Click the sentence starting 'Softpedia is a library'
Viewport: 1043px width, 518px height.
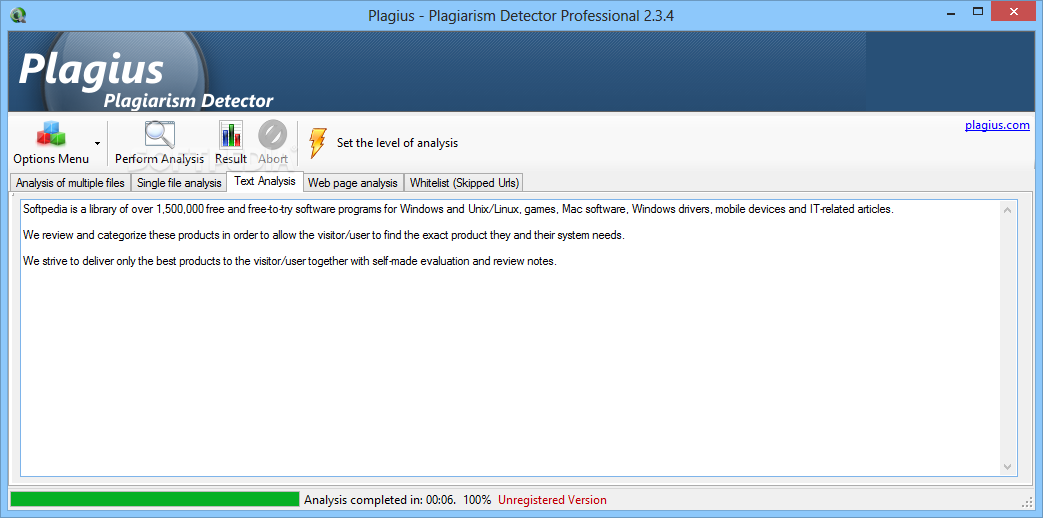458,209
